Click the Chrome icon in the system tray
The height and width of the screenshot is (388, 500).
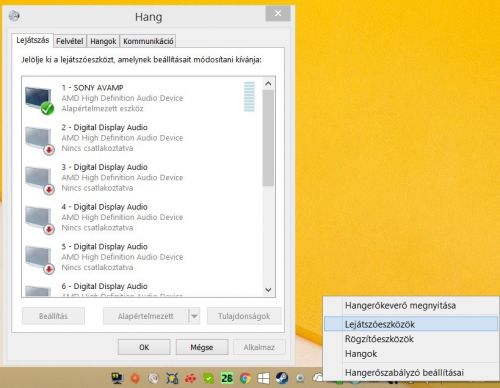pyautogui.click(x=245, y=378)
